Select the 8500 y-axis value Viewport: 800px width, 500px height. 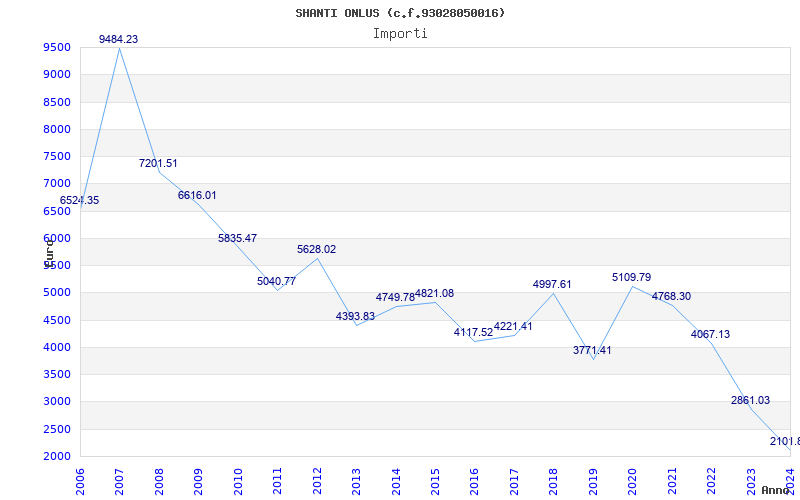tap(57, 102)
